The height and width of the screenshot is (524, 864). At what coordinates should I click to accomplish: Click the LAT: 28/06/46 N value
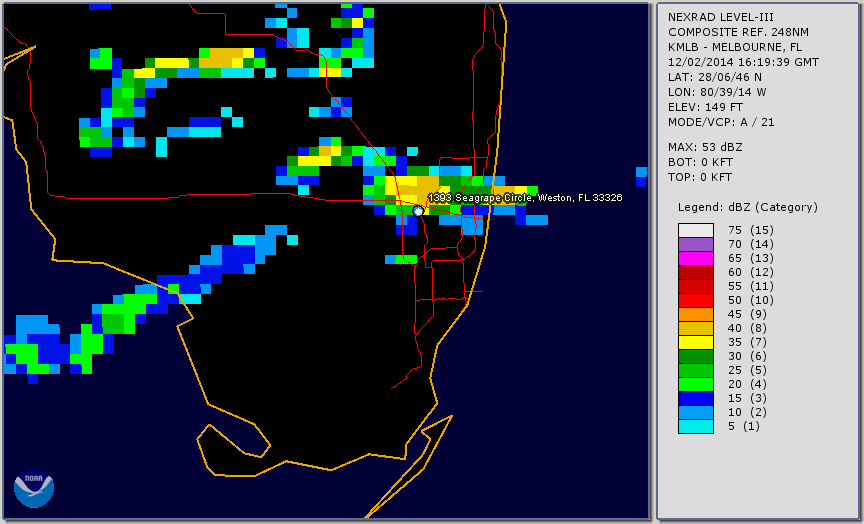pos(715,77)
